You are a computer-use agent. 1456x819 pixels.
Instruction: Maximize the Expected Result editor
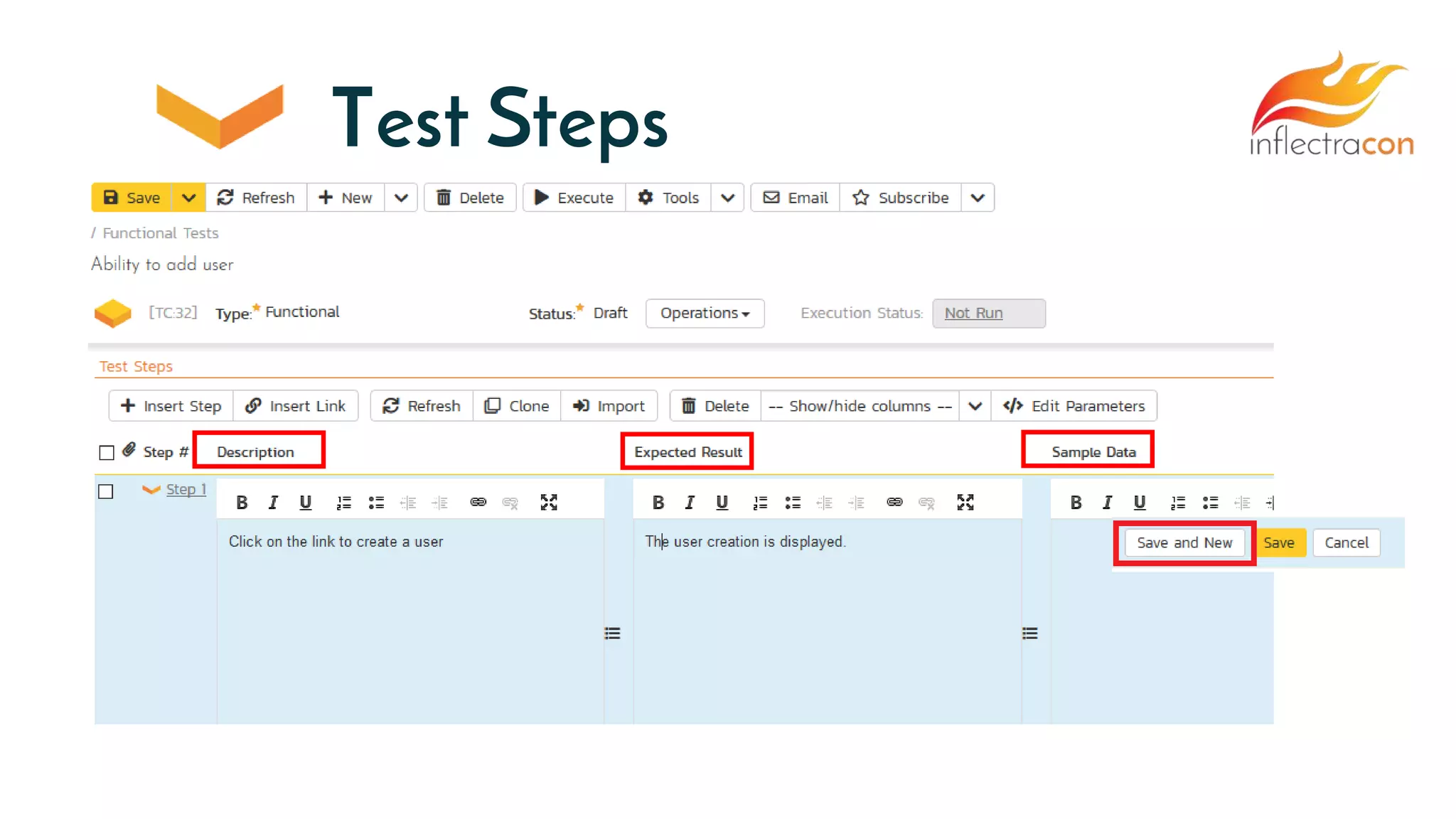[x=965, y=503]
